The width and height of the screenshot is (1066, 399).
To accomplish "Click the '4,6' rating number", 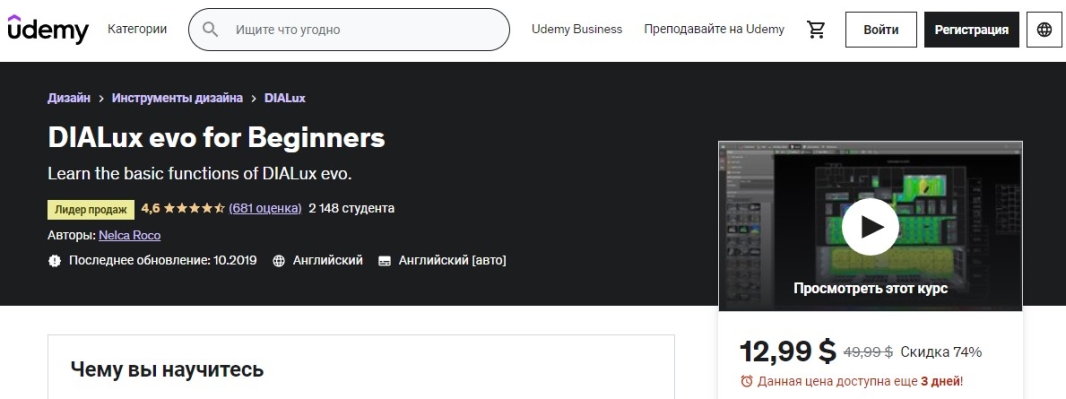I will pyautogui.click(x=150, y=208).
